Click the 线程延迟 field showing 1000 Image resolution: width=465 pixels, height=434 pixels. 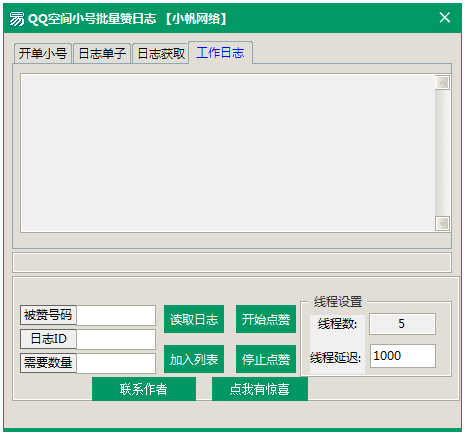pyautogui.click(x=403, y=356)
